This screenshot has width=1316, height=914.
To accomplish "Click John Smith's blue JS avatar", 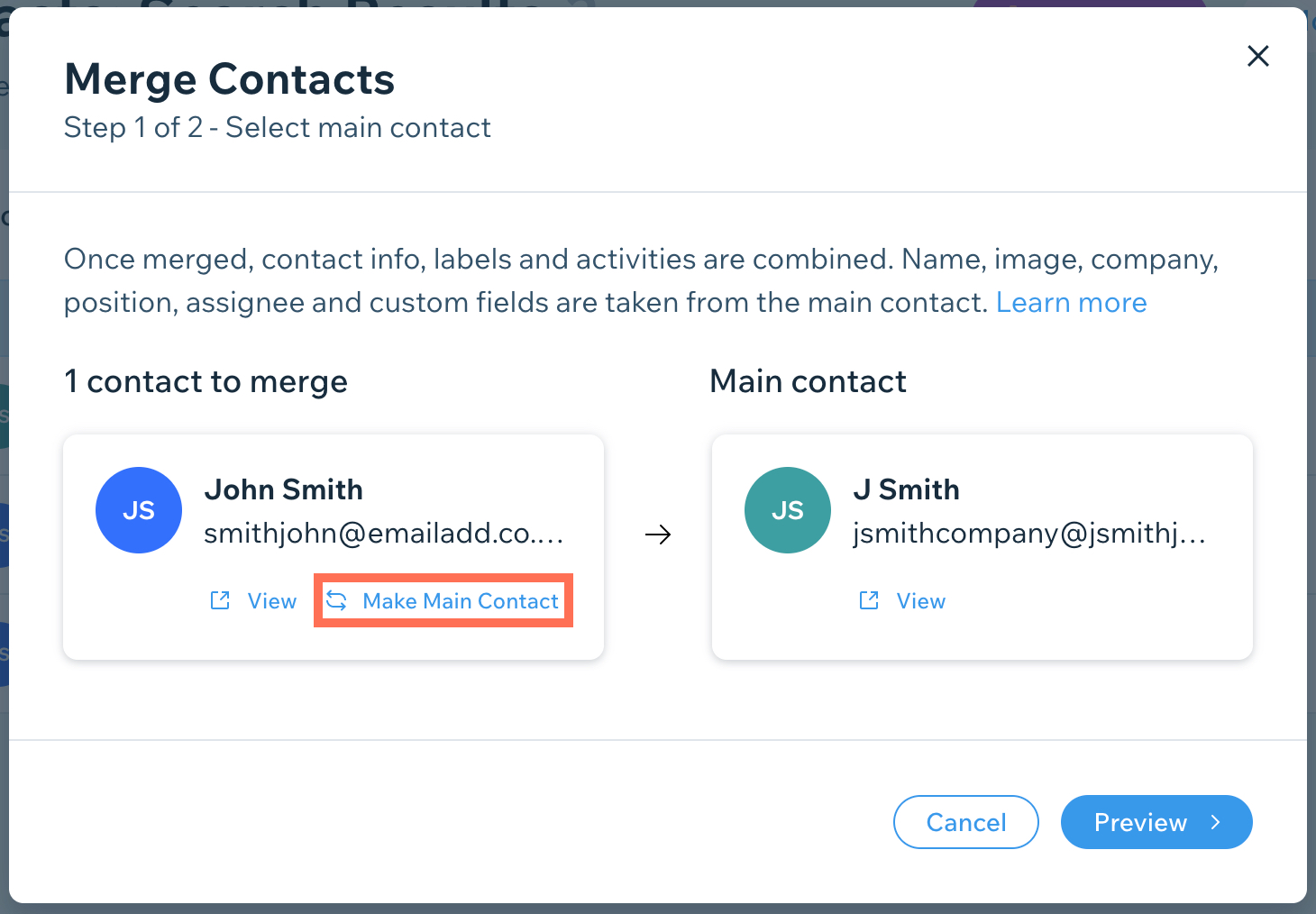I will pos(139,510).
